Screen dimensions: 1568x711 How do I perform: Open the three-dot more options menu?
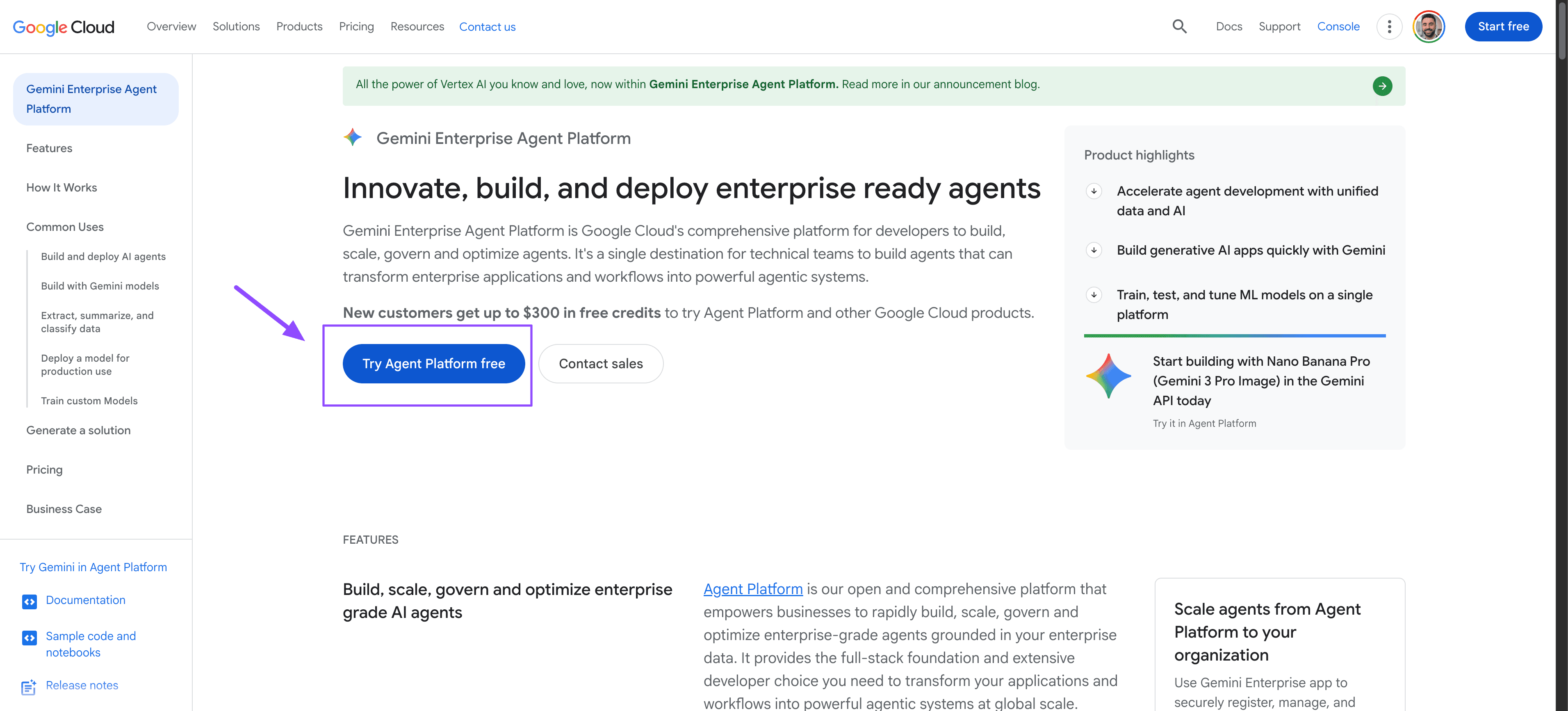pos(1389,27)
